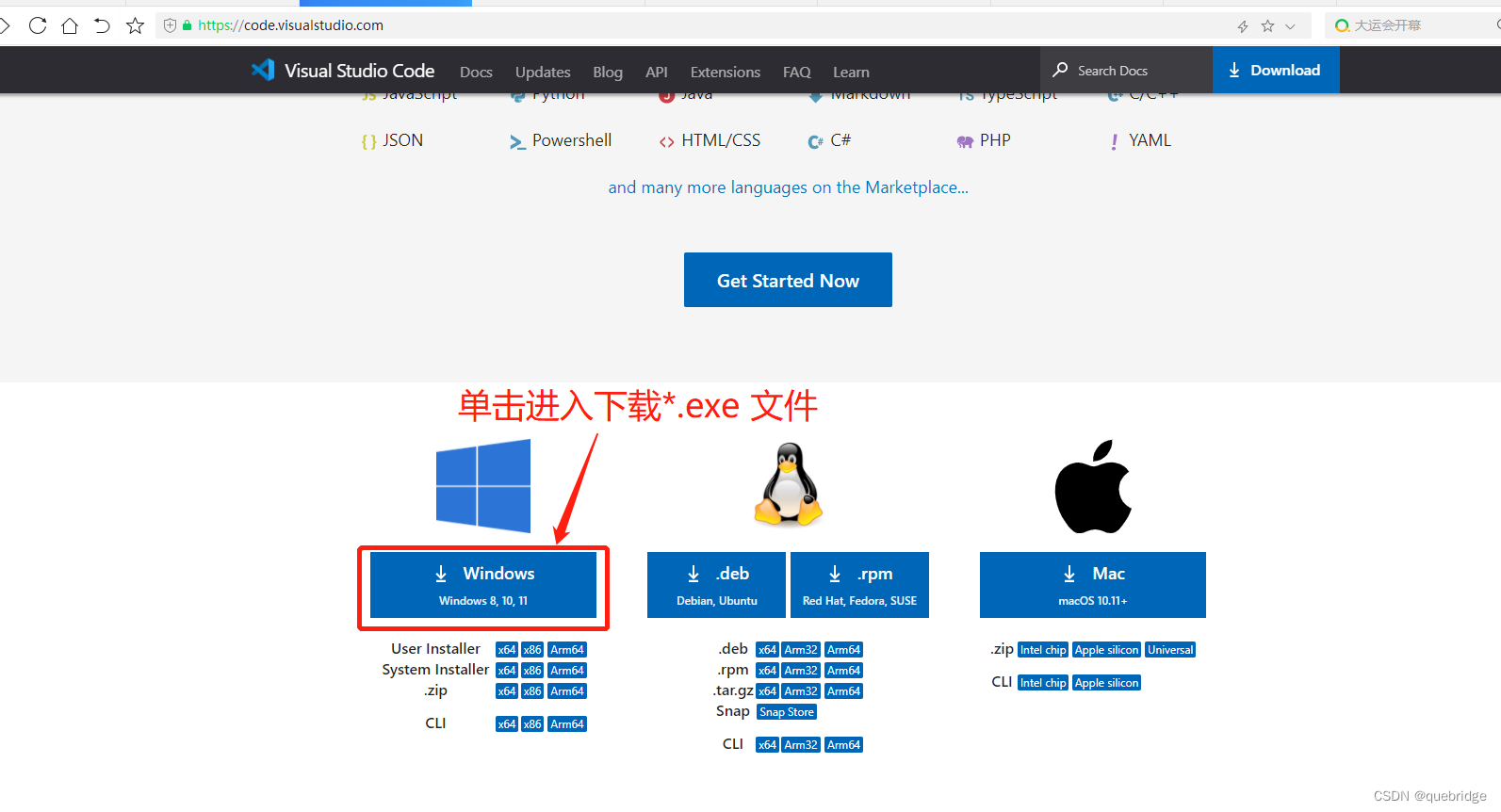The height and width of the screenshot is (812, 1501).
Task: Expand the address bar dropdown chevron
Action: point(1290,26)
